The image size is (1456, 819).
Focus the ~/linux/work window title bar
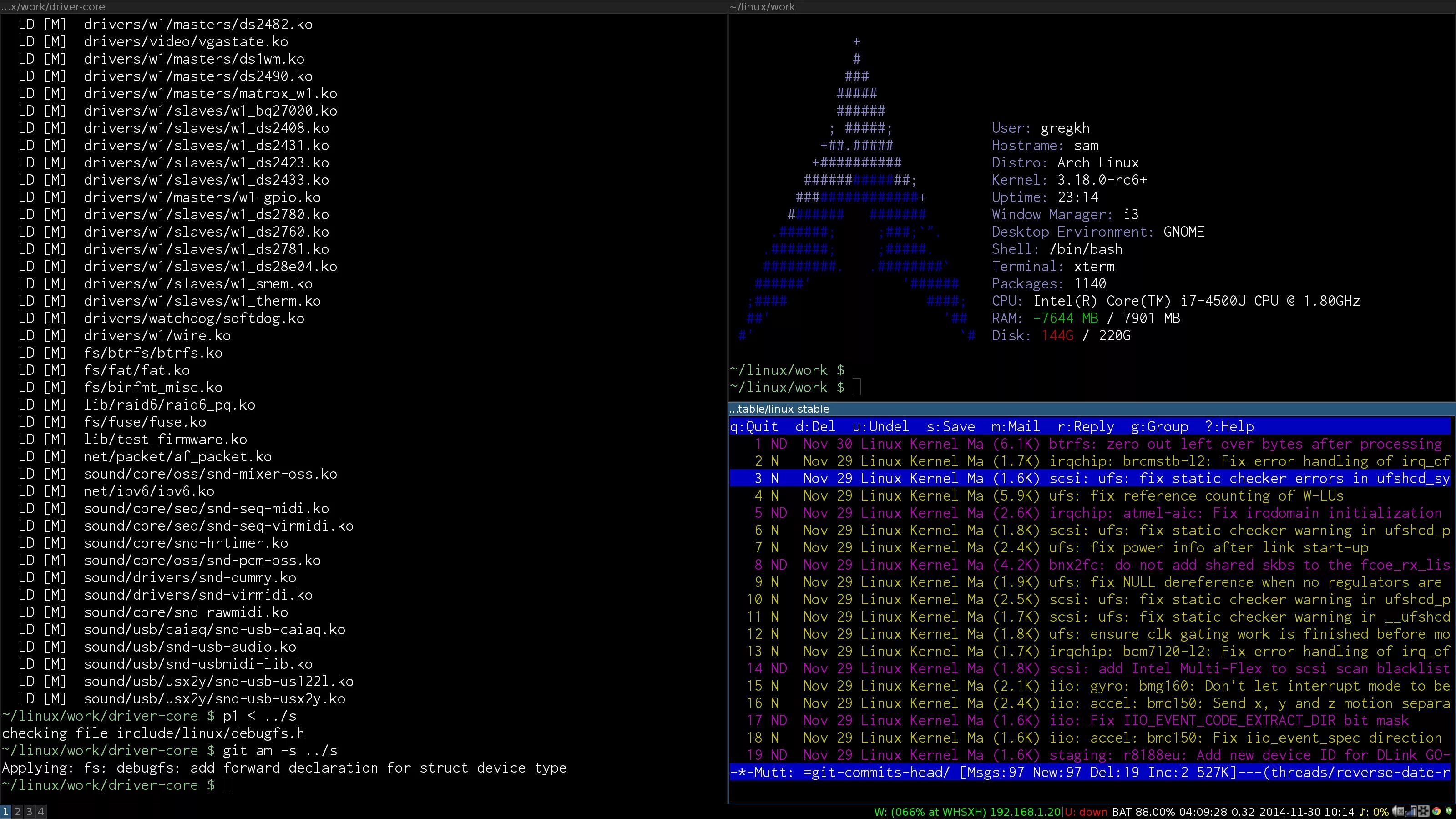pyautogui.click(x=1092, y=7)
